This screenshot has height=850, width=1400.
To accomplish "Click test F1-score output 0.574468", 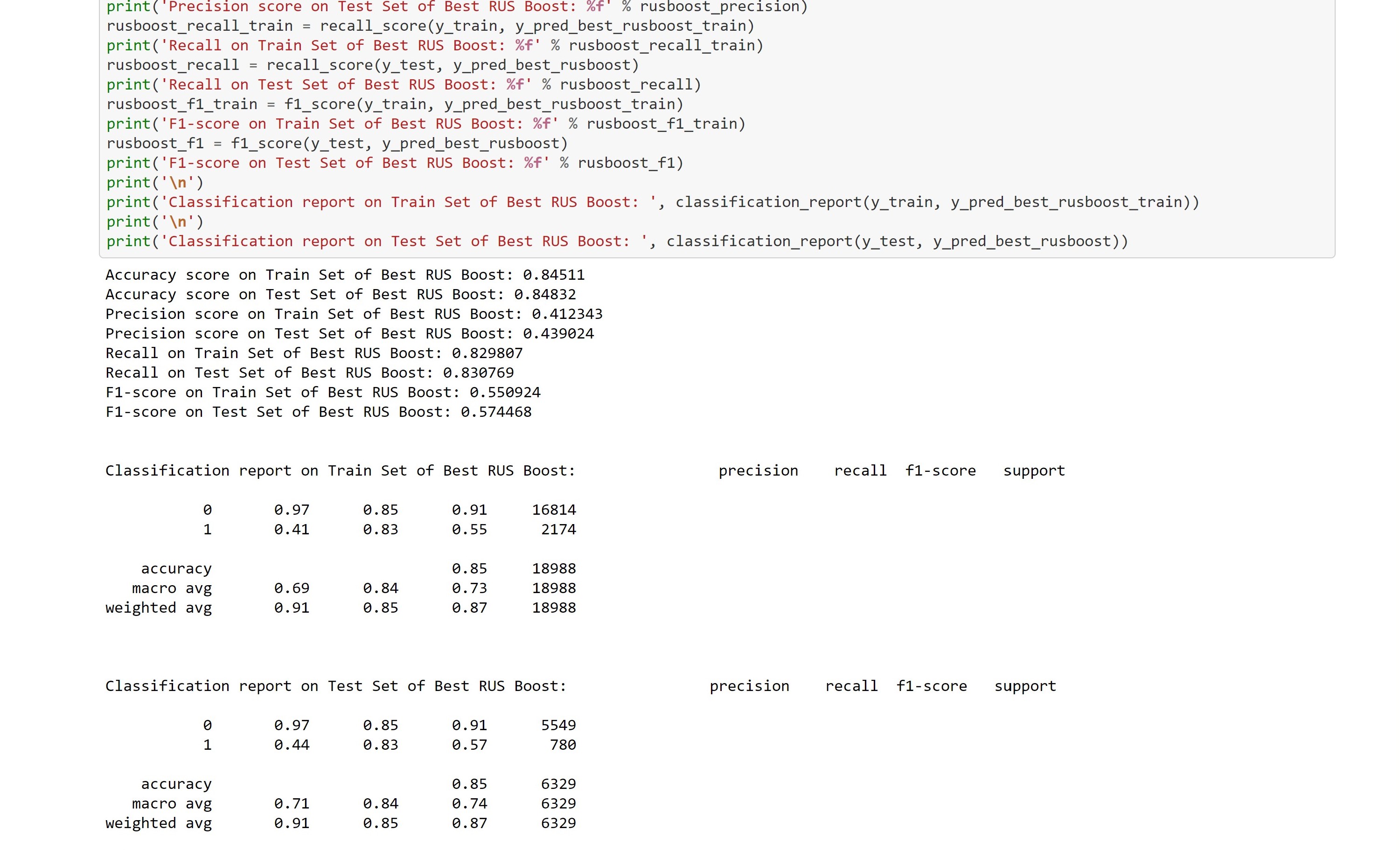I will tap(495, 412).
